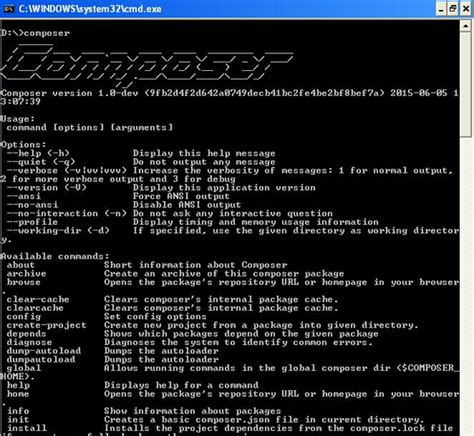Click the '--profile' option
474x436 pixels.
click(x=32, y=222)
